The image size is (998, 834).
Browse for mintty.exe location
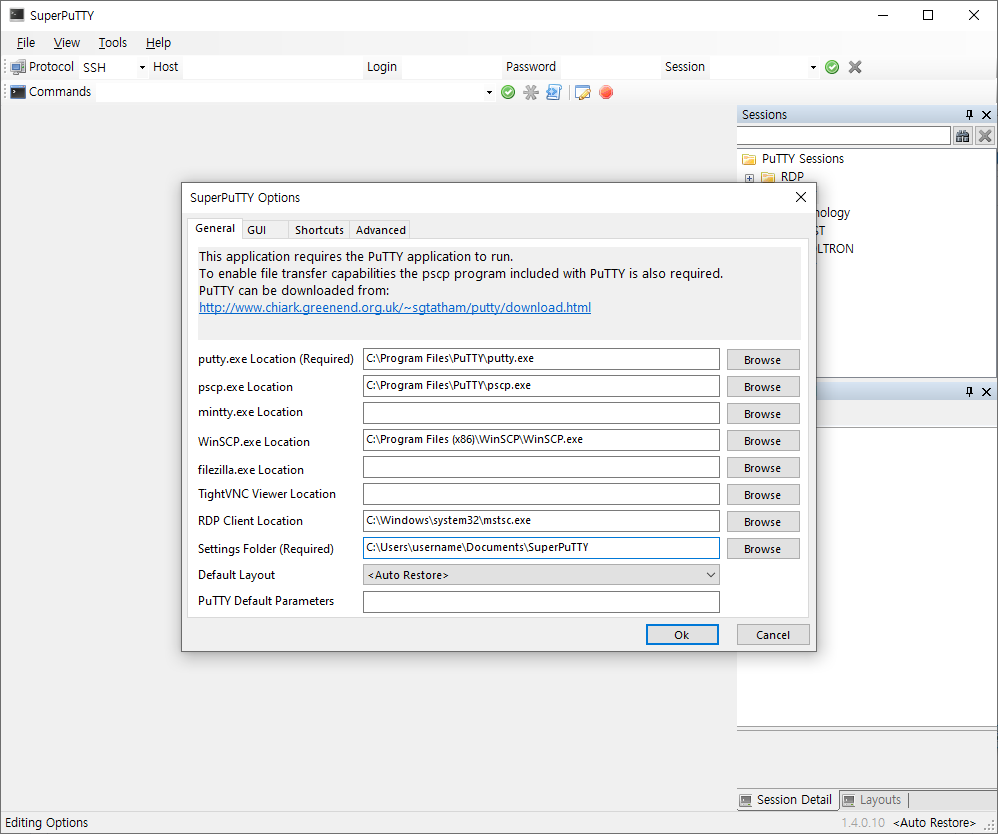click(x=763, y=414)
